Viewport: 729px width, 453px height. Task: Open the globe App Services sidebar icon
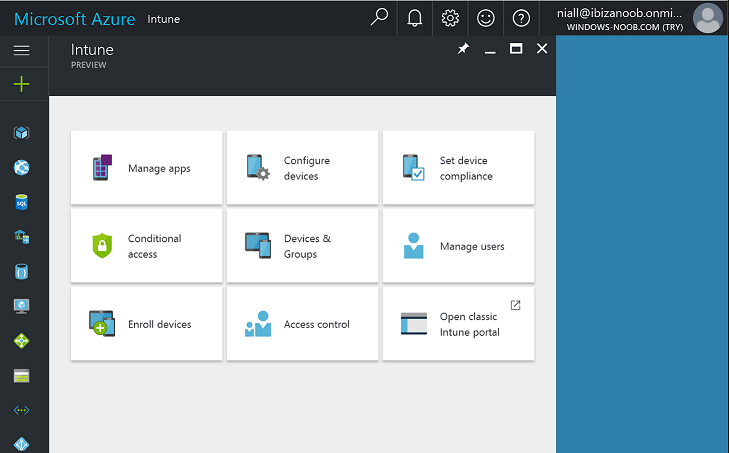click(x=21, y=167)
